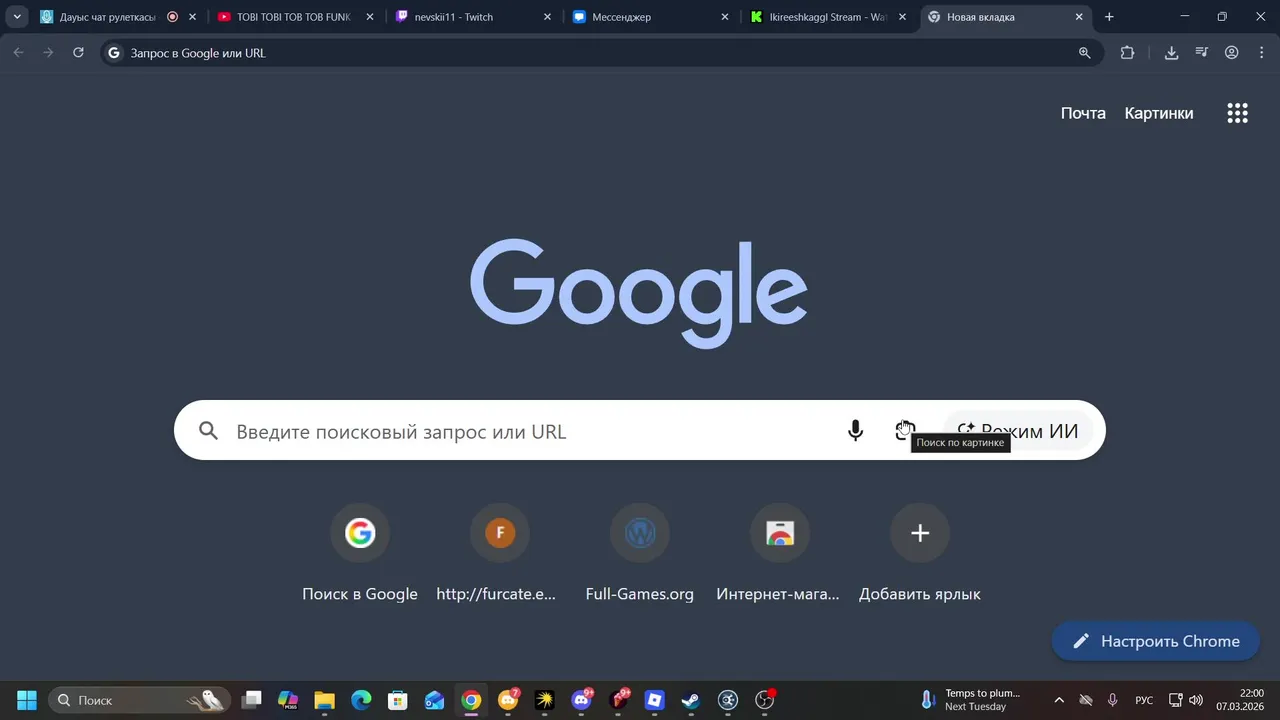Open the Microsoft Store taskbar icon

pyautogui.click(x=398, y=700)
